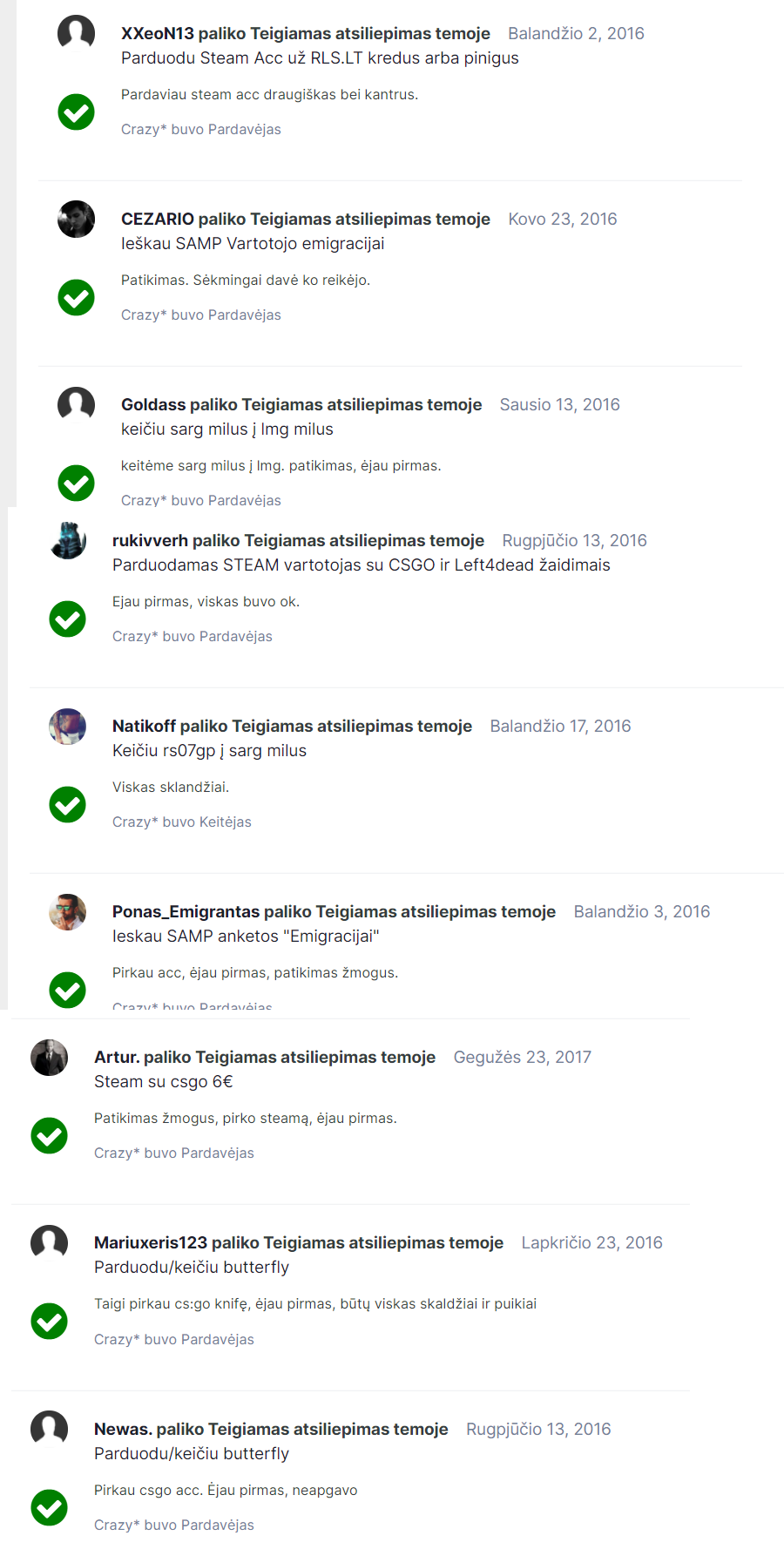
Task: Click Newas.'s default avatar icon
Action: pyautogui.click(x=49, y=1429)
